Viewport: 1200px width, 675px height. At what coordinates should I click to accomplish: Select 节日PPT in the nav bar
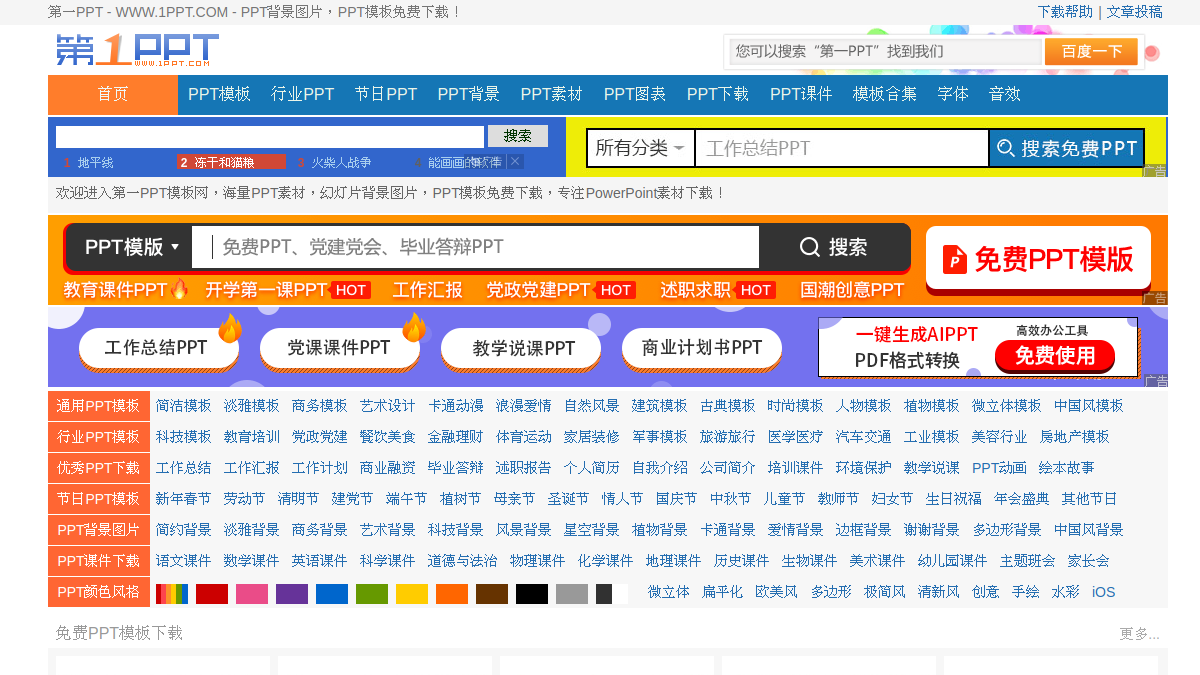386,94
